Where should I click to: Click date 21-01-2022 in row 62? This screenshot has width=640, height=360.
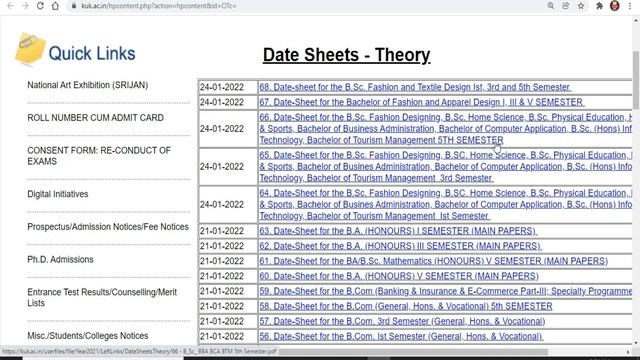tap(222, 246)
